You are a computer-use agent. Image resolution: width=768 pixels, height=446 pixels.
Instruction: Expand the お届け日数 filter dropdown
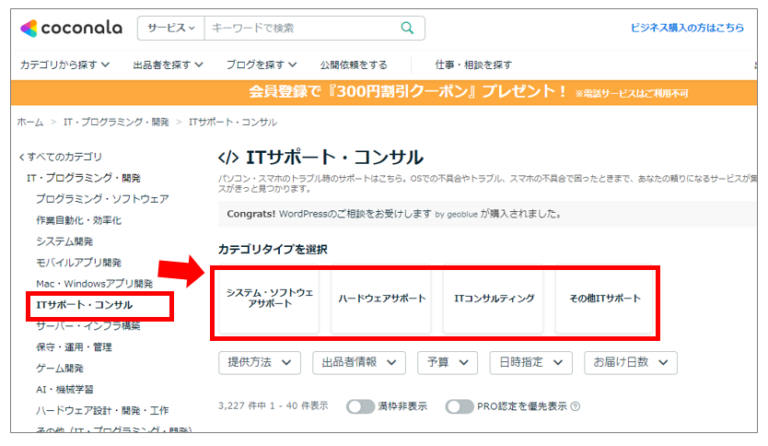tap(630, 363)
